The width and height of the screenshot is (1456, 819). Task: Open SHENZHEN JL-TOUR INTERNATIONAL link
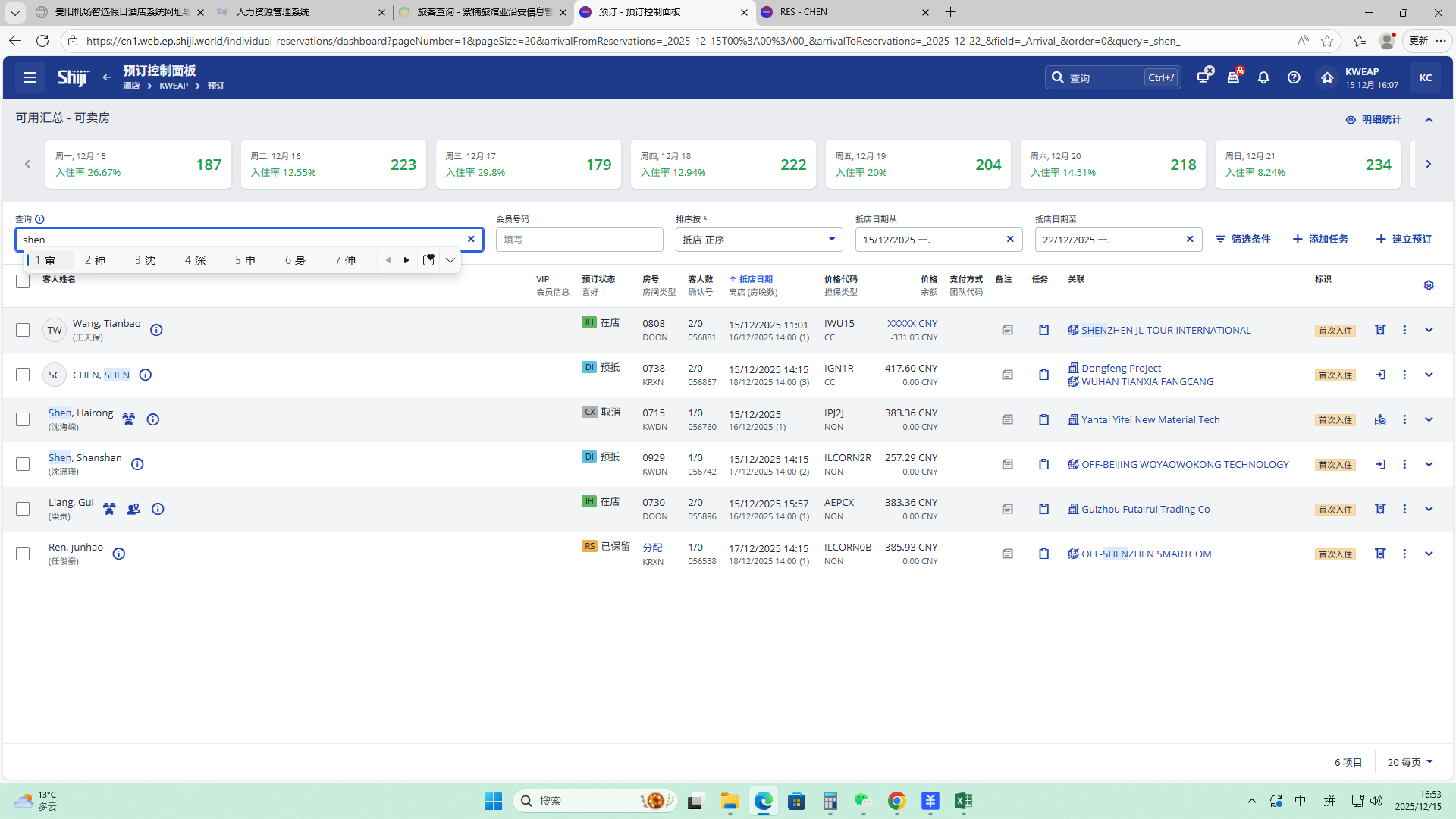tap(1166, 330)
